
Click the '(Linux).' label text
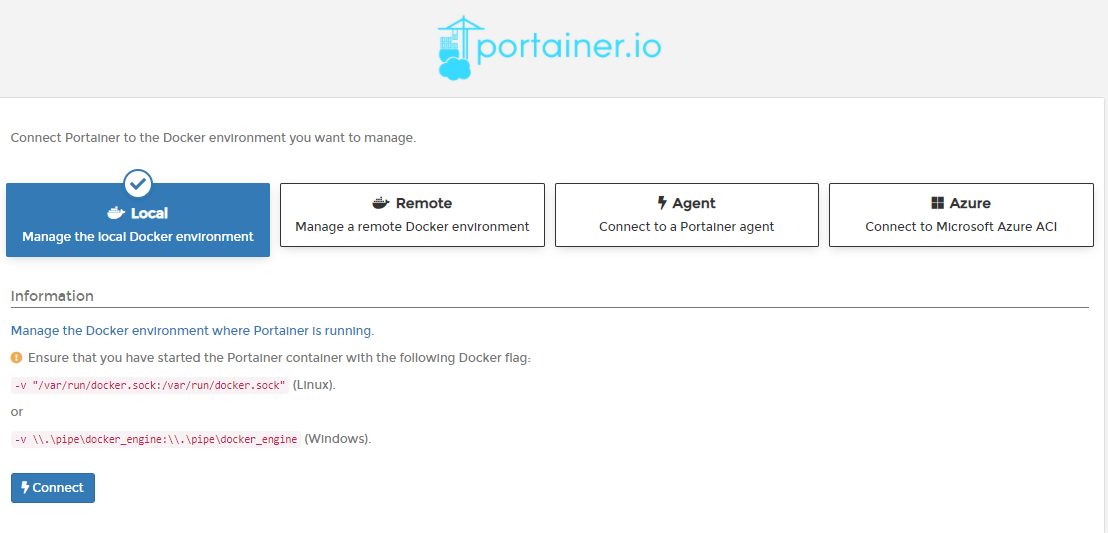tap(314, 385)
